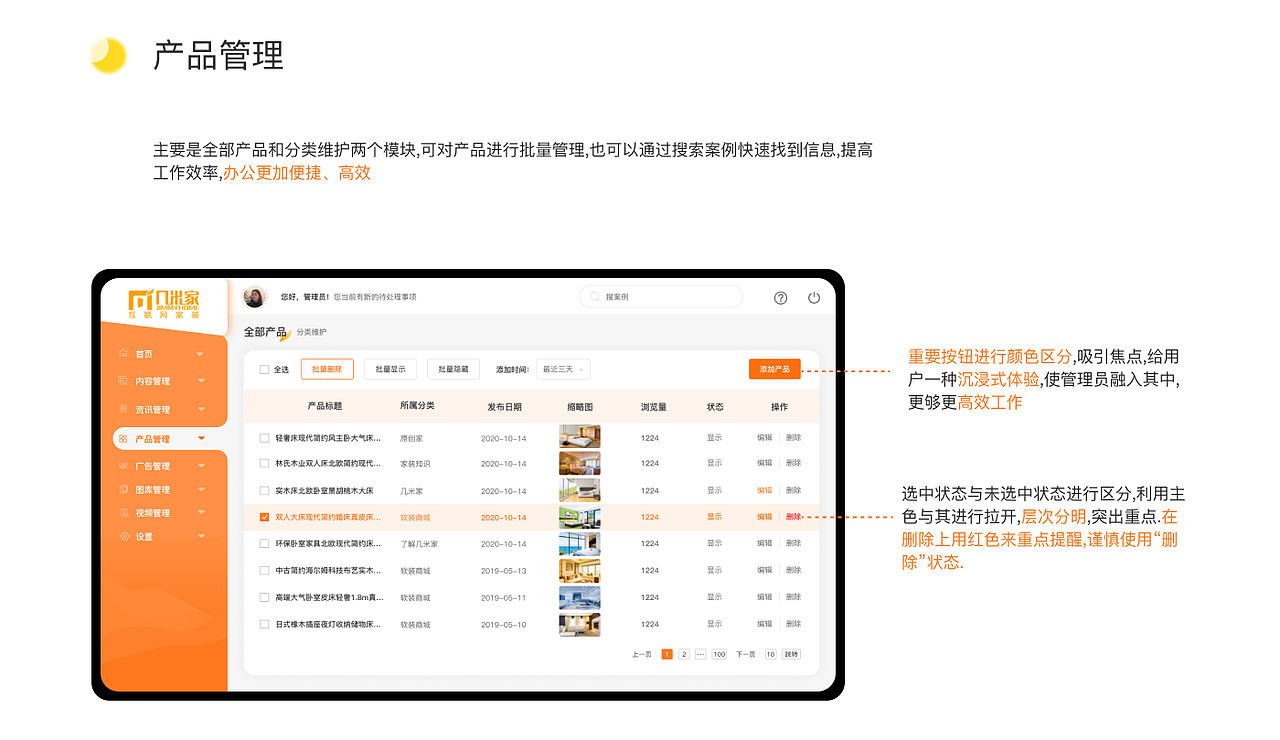
Task: Select the 产品管理 module icon
Action: 122,438
